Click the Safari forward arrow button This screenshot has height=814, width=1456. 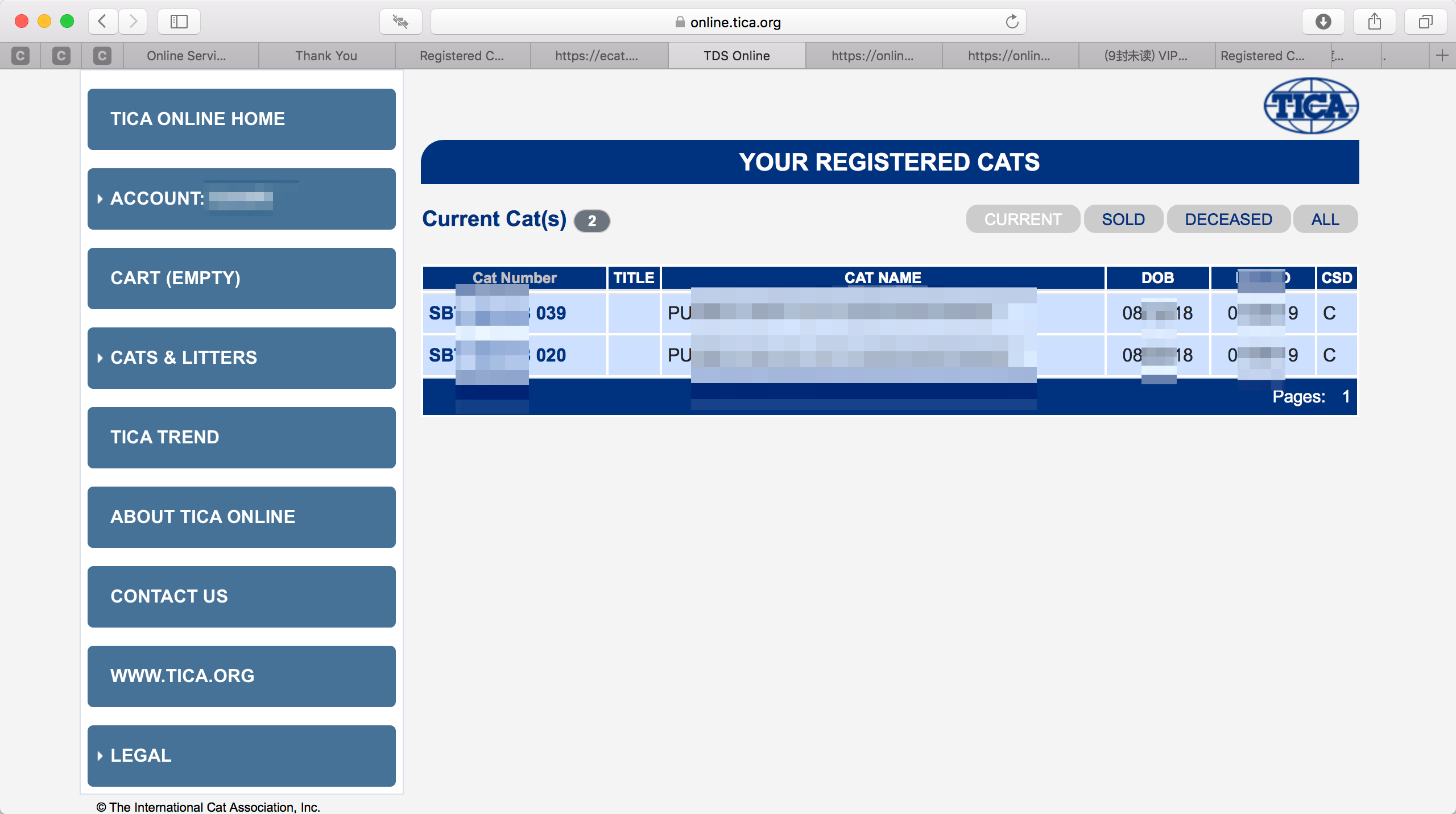[134, 22]
